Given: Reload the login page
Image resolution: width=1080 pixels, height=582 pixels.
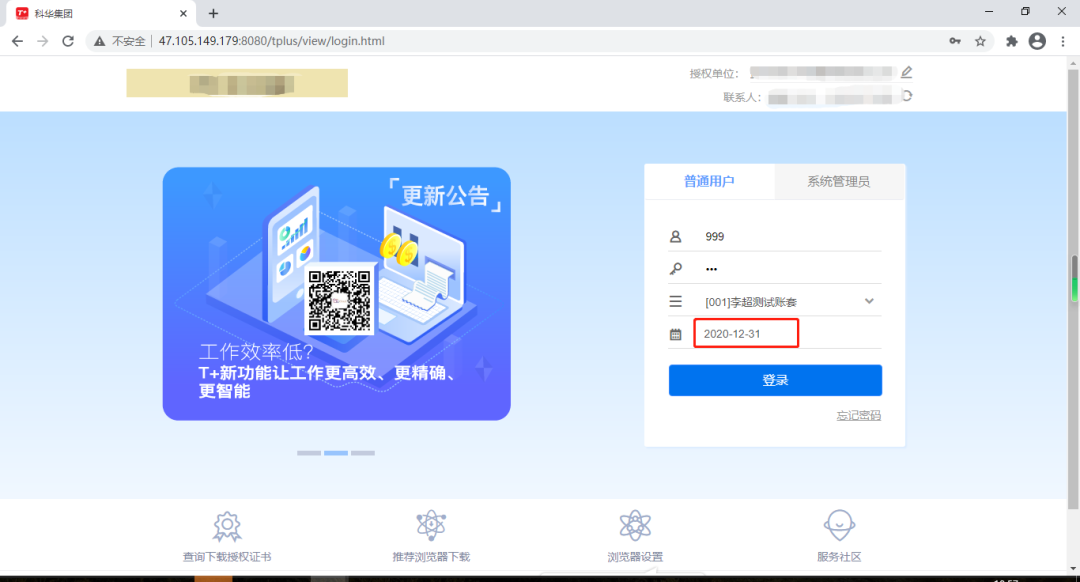Looking at the screenshot, I should pos(68,41).
